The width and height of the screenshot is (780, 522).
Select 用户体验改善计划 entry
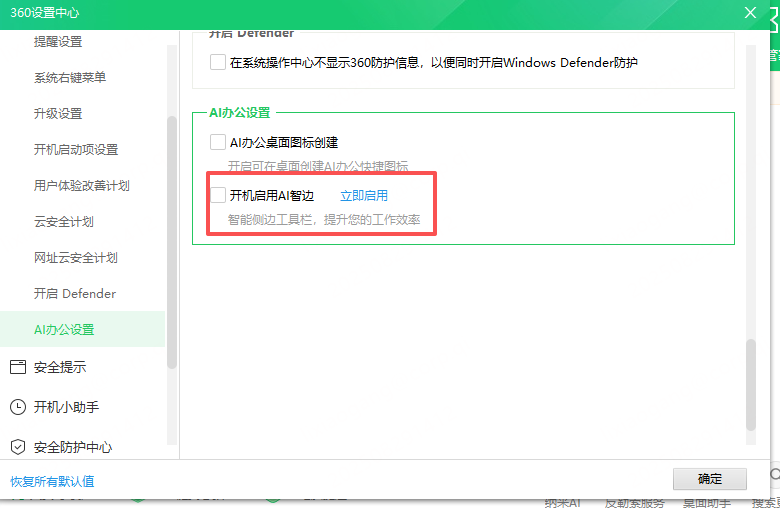click(x=82, y=186)
